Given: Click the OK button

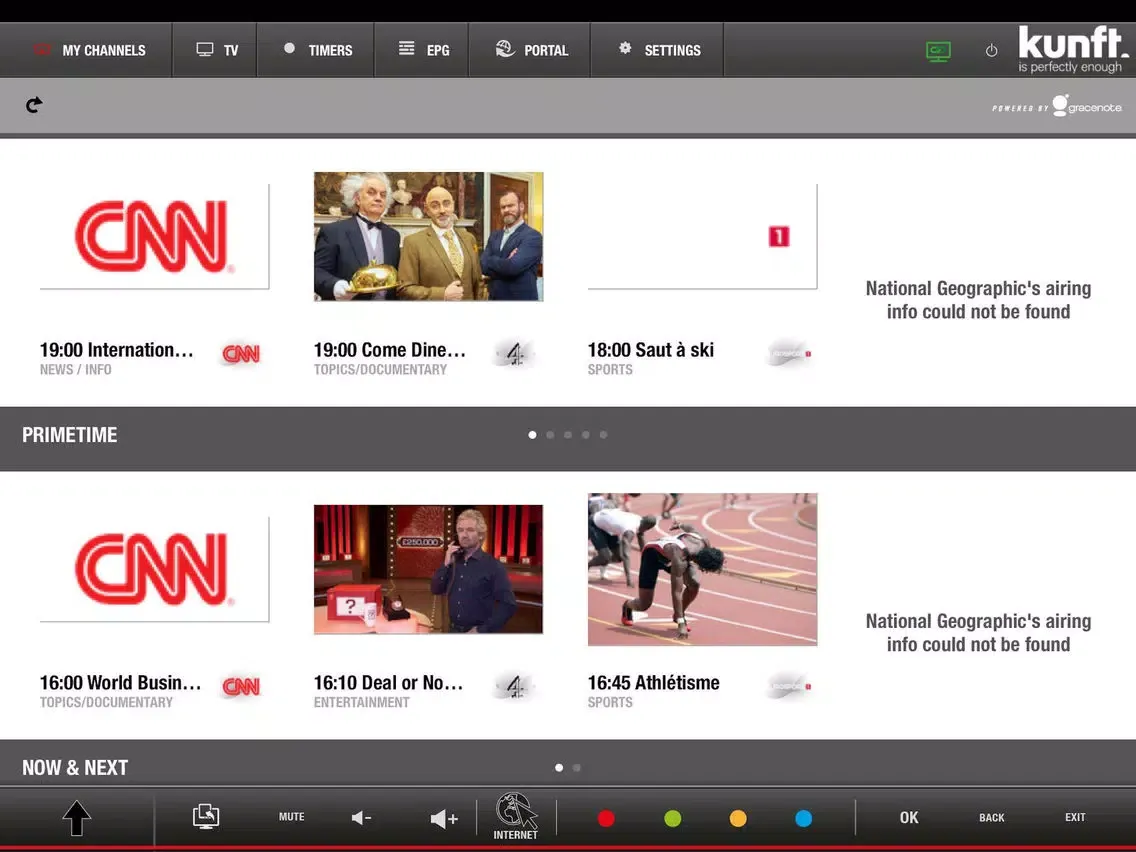Looking at the screenshot, I should [909, 817].
